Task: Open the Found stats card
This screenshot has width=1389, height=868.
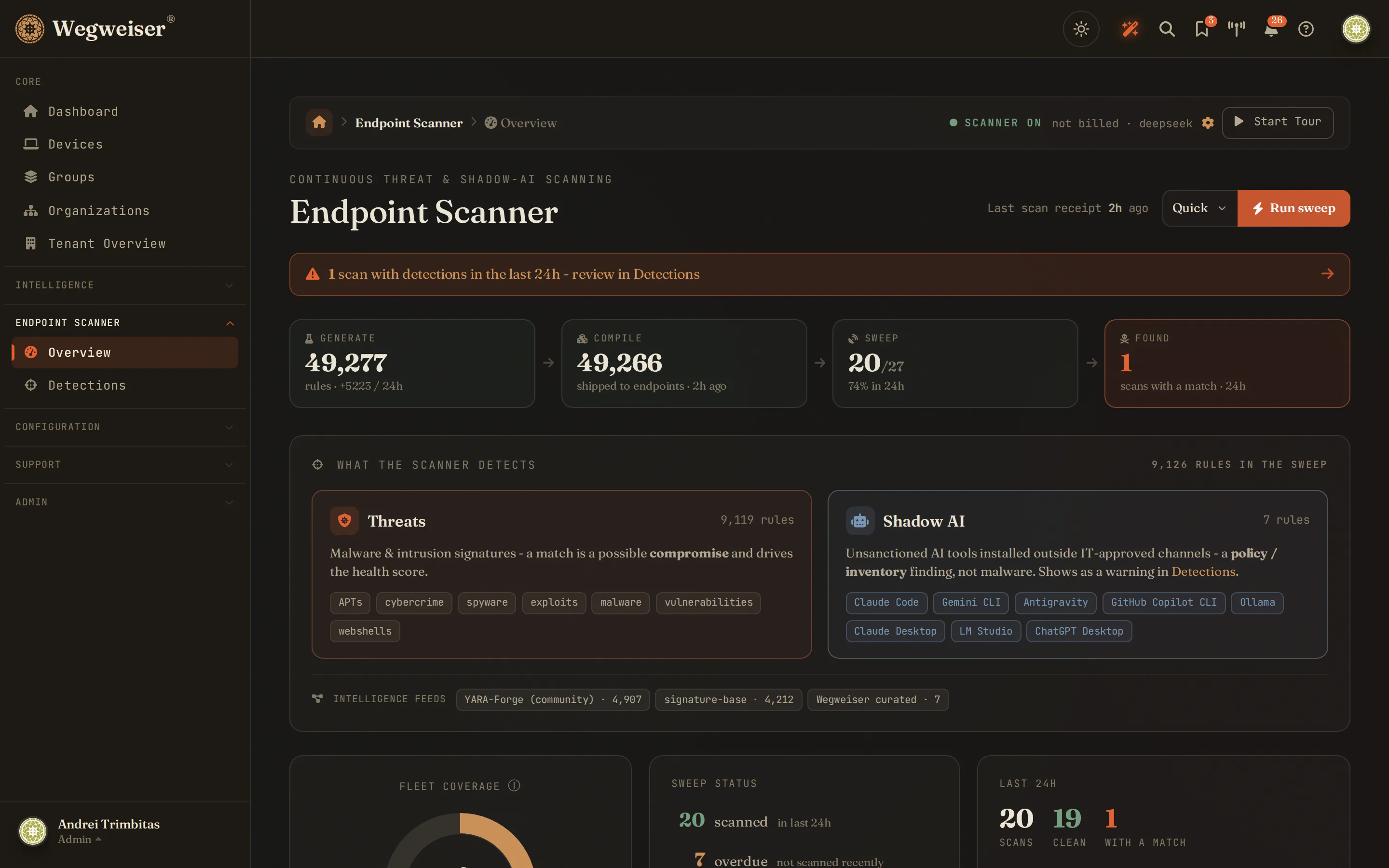Action: [x=1227, y=364]
